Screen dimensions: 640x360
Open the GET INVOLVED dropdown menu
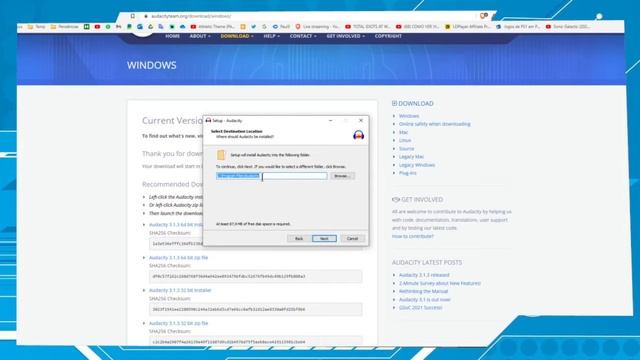click(345, 36)
